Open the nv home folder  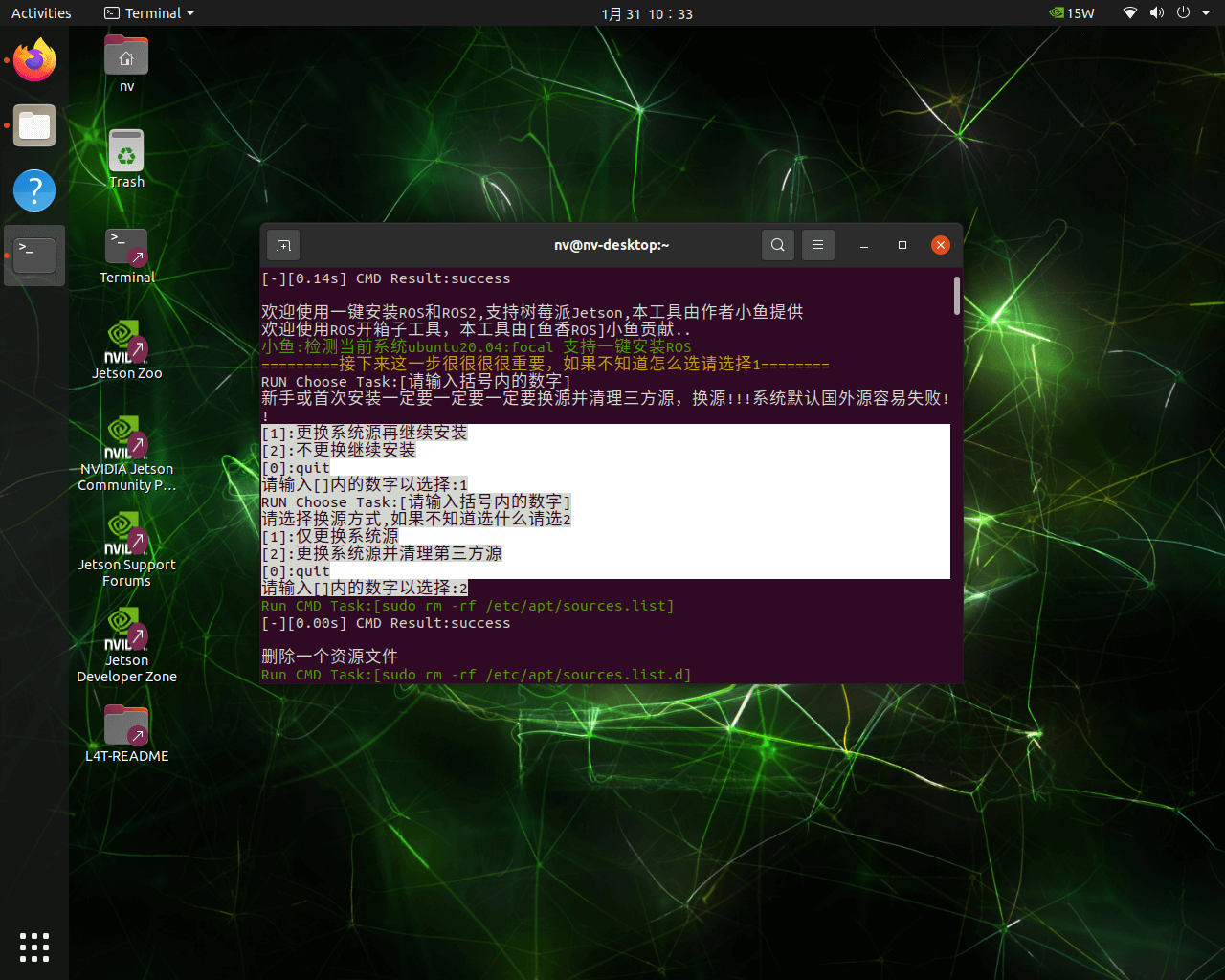point(126,59)
